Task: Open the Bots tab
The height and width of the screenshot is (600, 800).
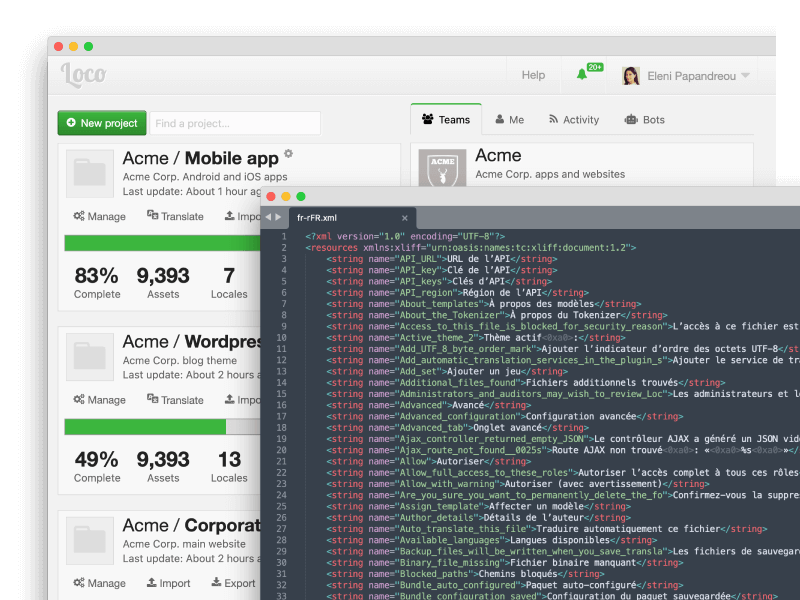Action: (x=644, y=120)
